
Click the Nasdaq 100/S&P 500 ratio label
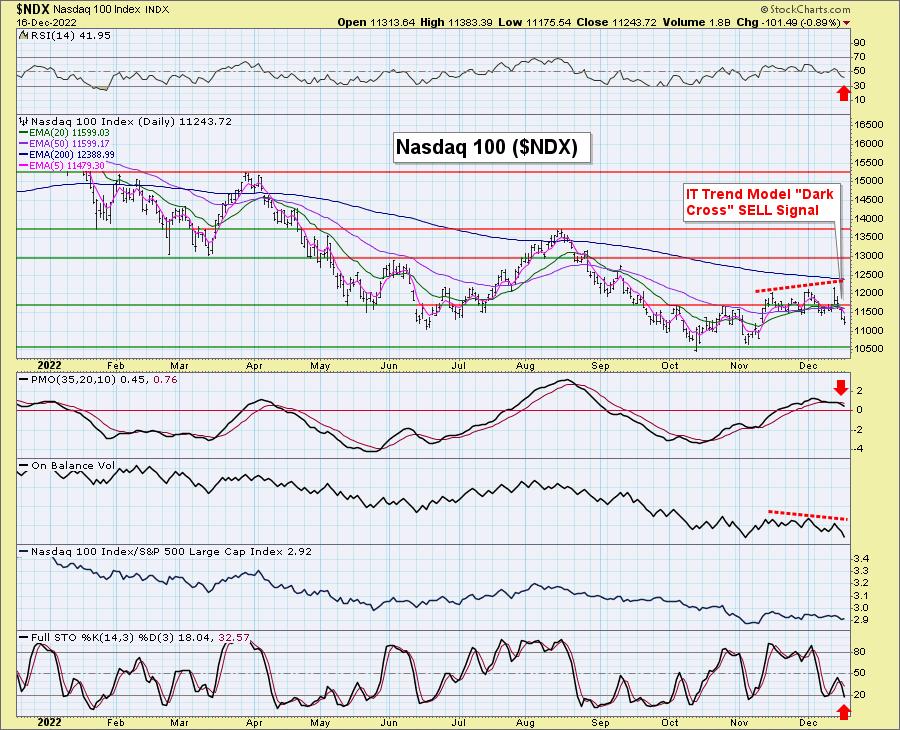click(x=171, y=552)
